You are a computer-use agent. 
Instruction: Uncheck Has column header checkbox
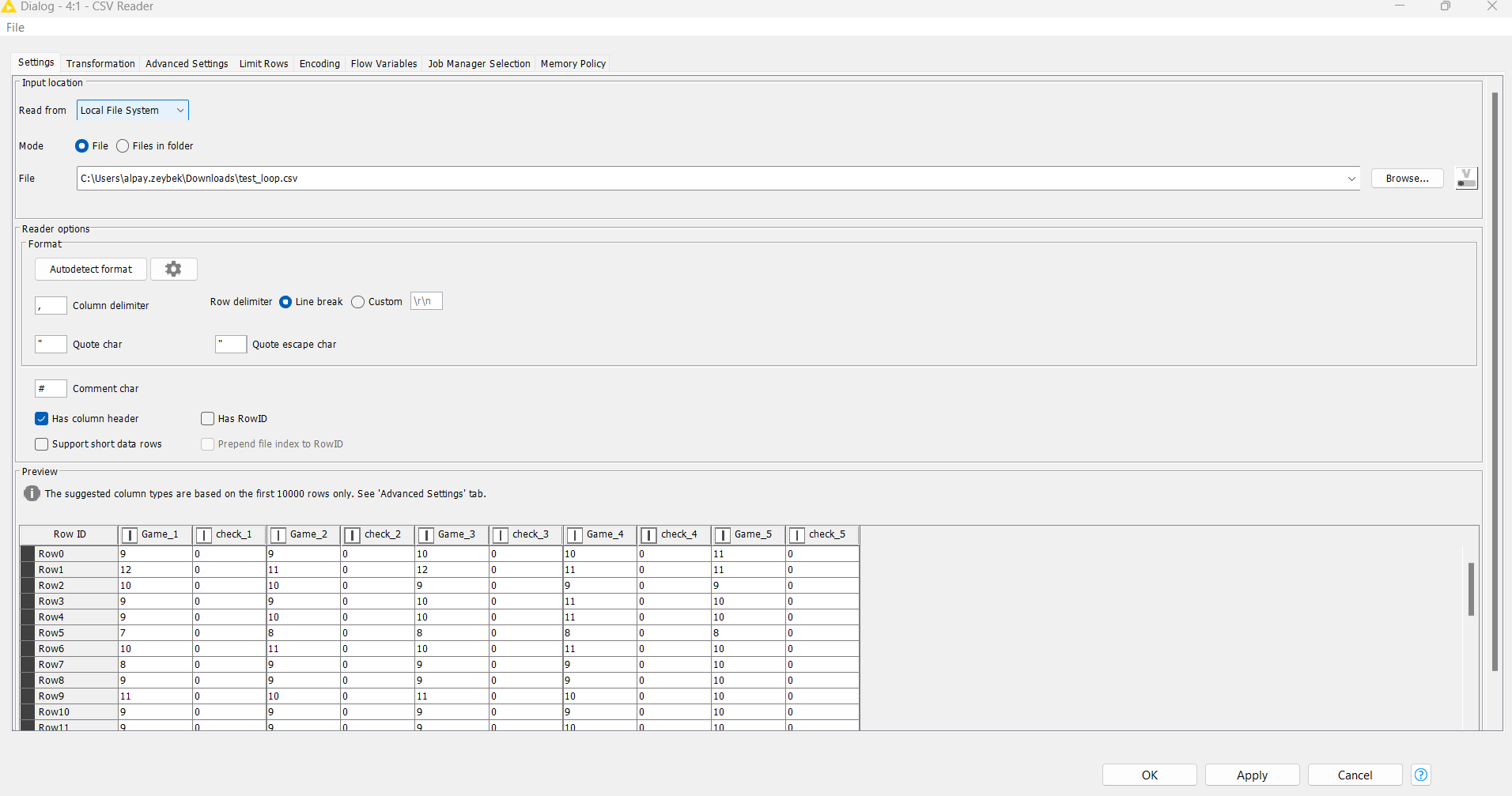coord(42,419)
